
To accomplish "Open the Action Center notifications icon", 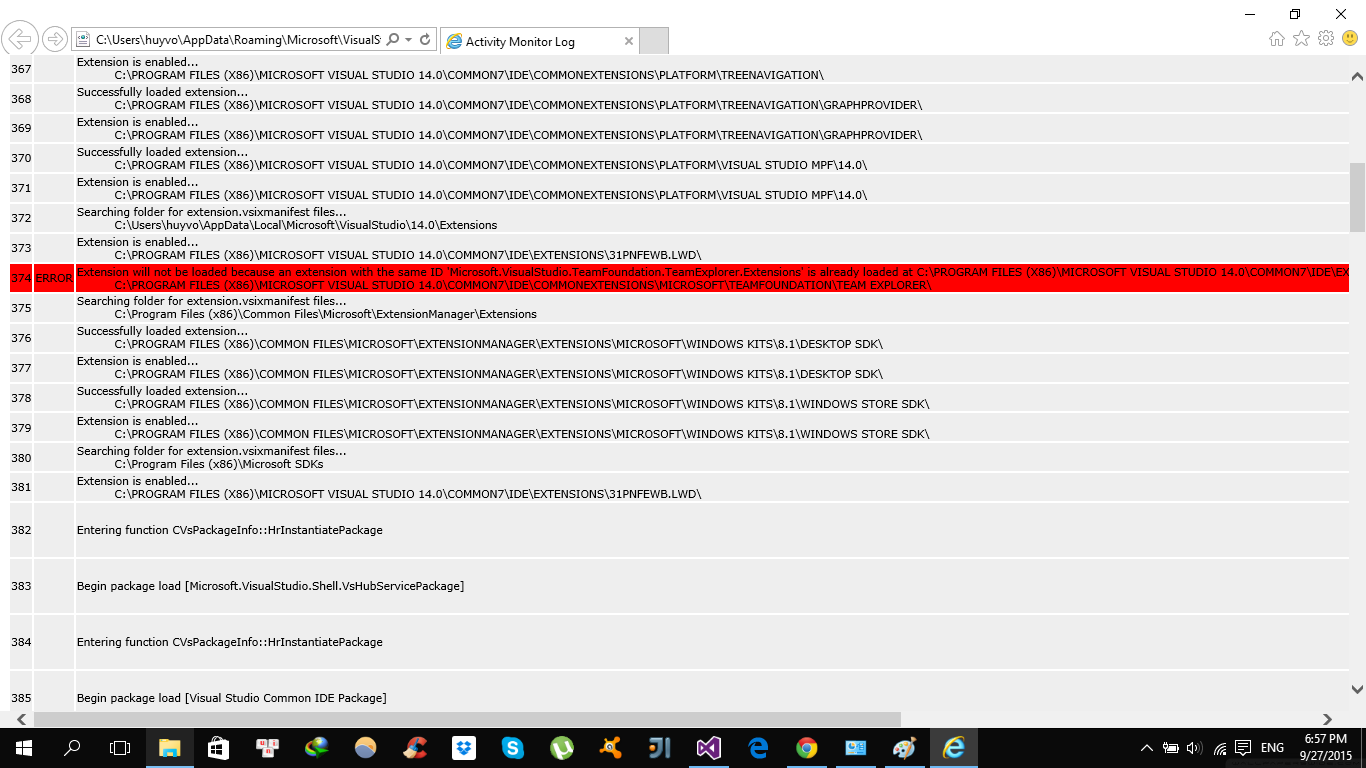I will [1243, 748].
